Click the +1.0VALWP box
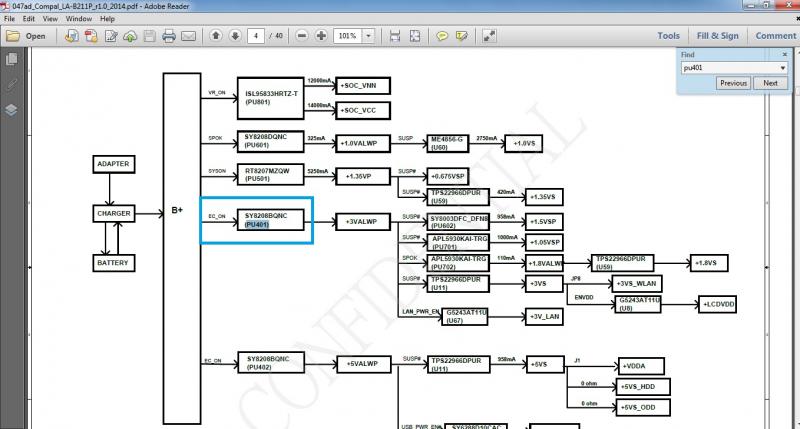 pyautogui.click(x=363, y=143)
